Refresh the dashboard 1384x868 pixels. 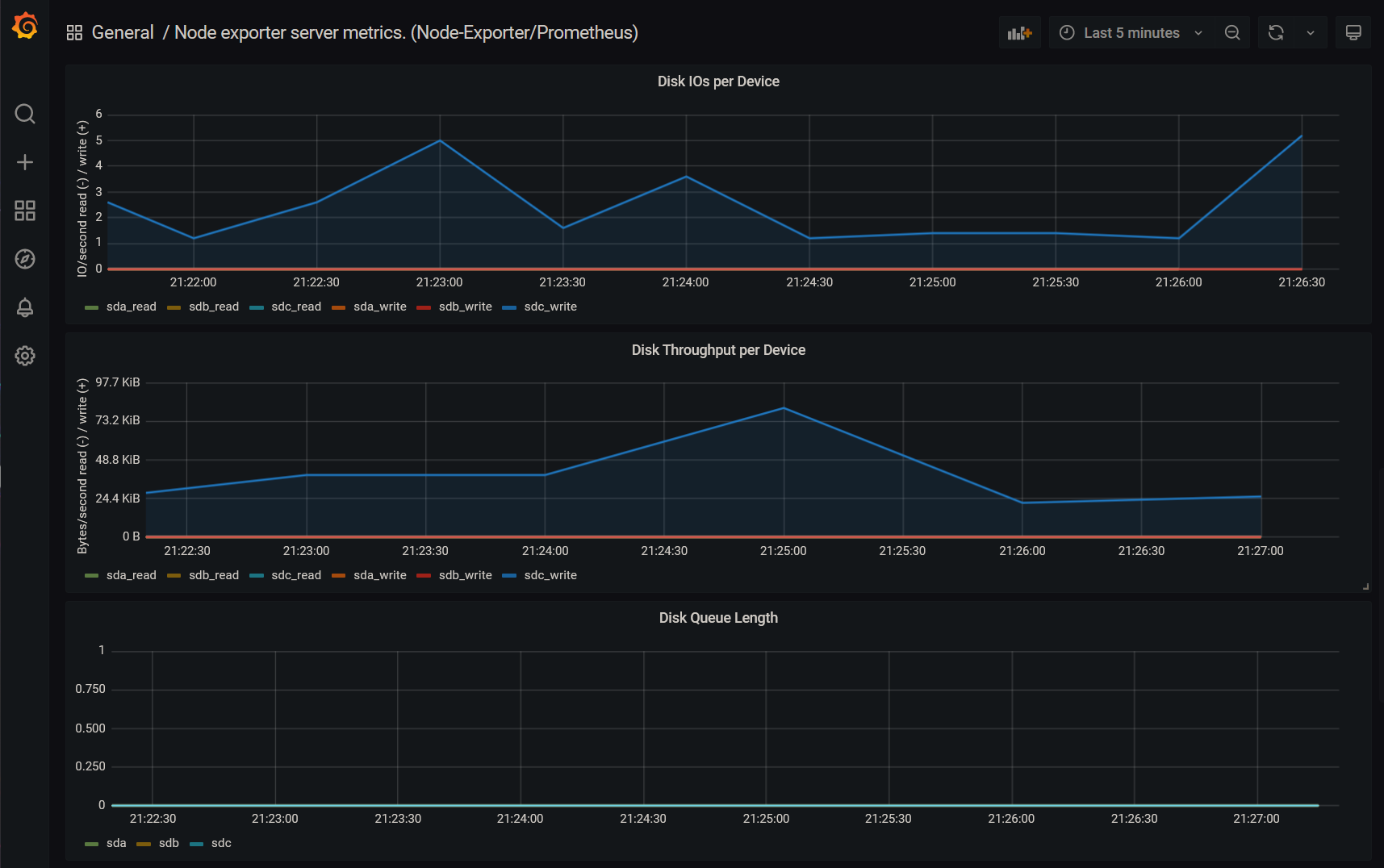[1276, 32]
